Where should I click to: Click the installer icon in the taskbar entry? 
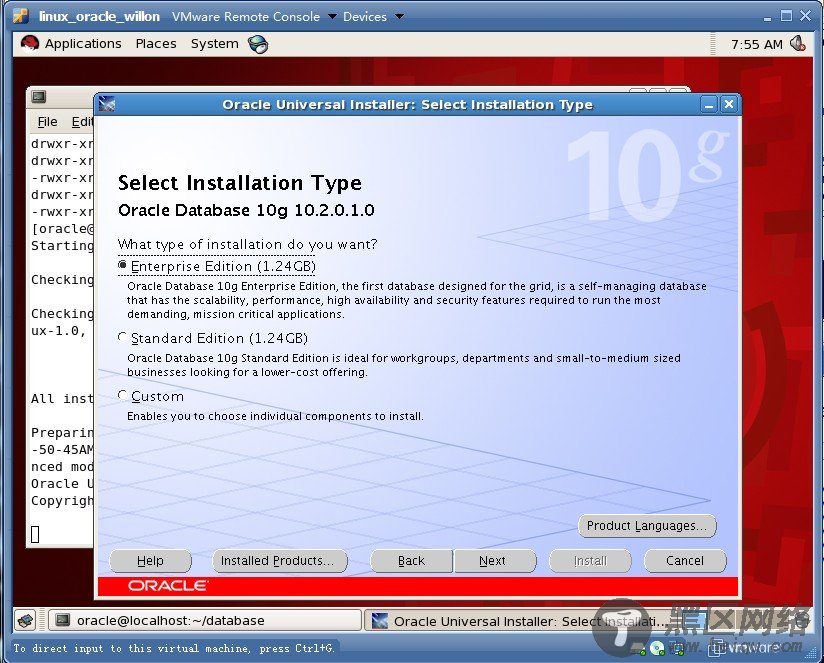(x=379, y=621)
